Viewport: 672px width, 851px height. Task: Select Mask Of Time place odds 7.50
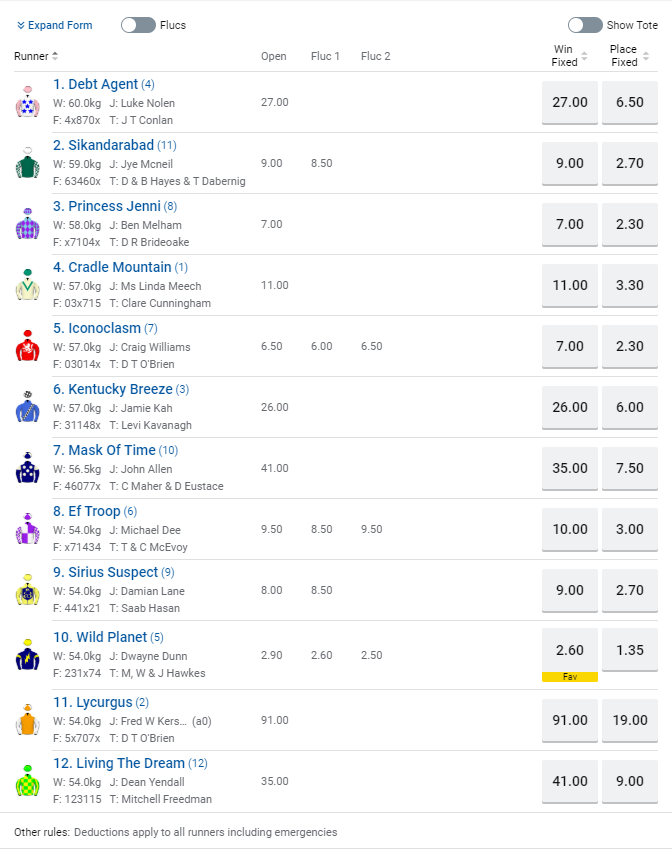(630, 468)
